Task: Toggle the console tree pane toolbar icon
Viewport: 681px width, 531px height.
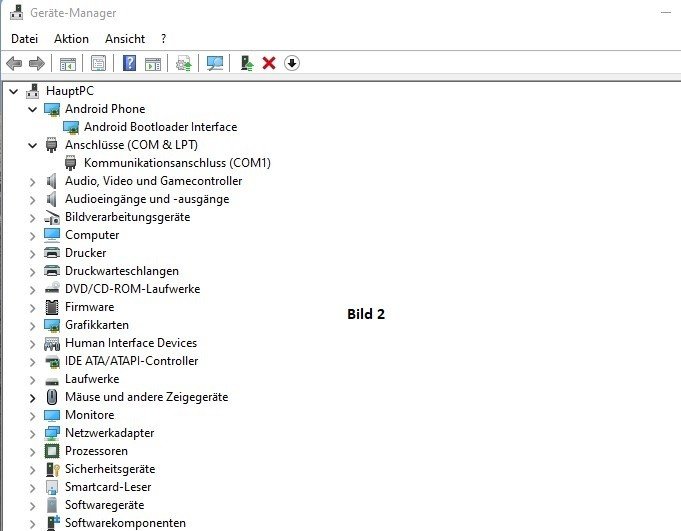Action: pyautogui.click(x=67, y=64)
